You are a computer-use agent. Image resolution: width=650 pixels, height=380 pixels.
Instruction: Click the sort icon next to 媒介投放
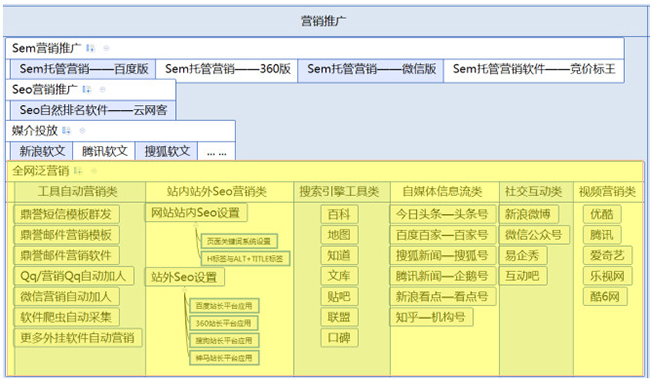(66, 131)
